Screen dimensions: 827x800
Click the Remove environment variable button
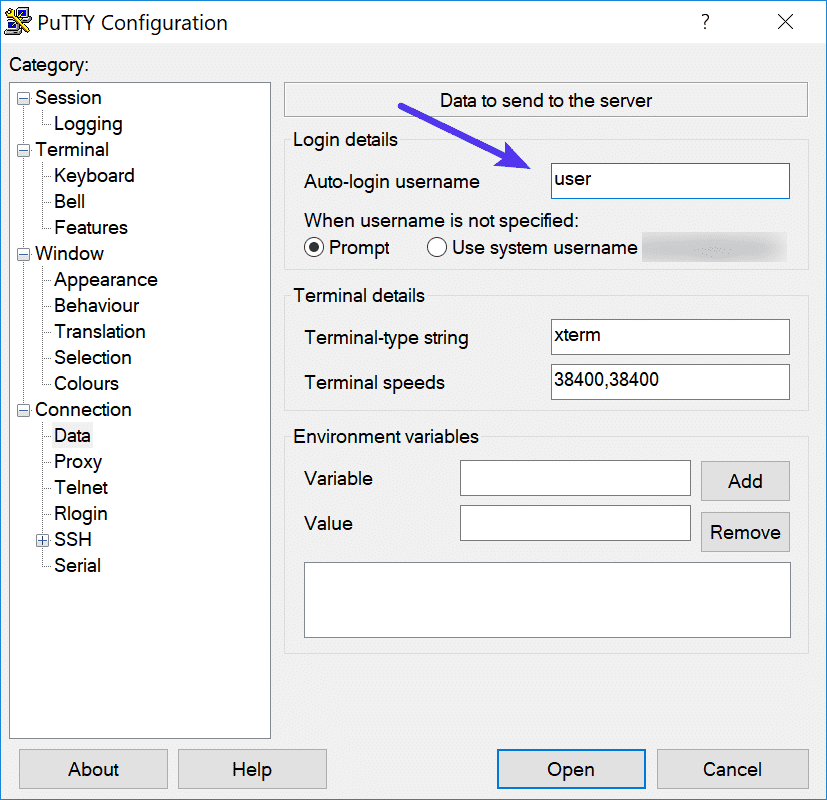click(744, 532)
